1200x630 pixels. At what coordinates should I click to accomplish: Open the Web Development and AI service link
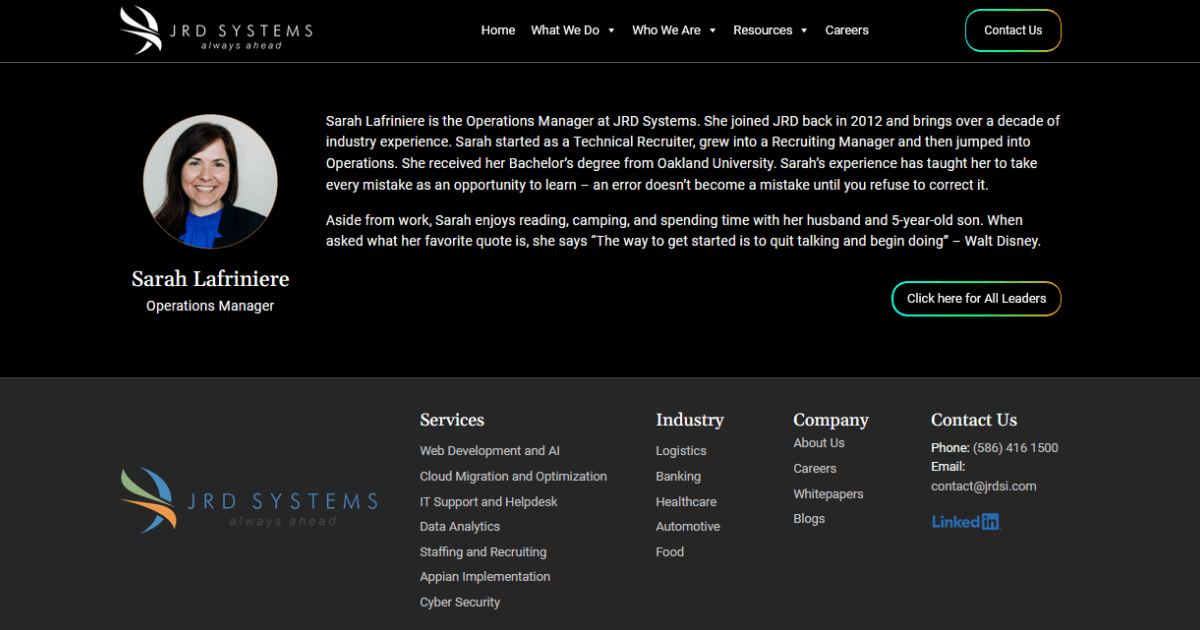click(489, 450)
